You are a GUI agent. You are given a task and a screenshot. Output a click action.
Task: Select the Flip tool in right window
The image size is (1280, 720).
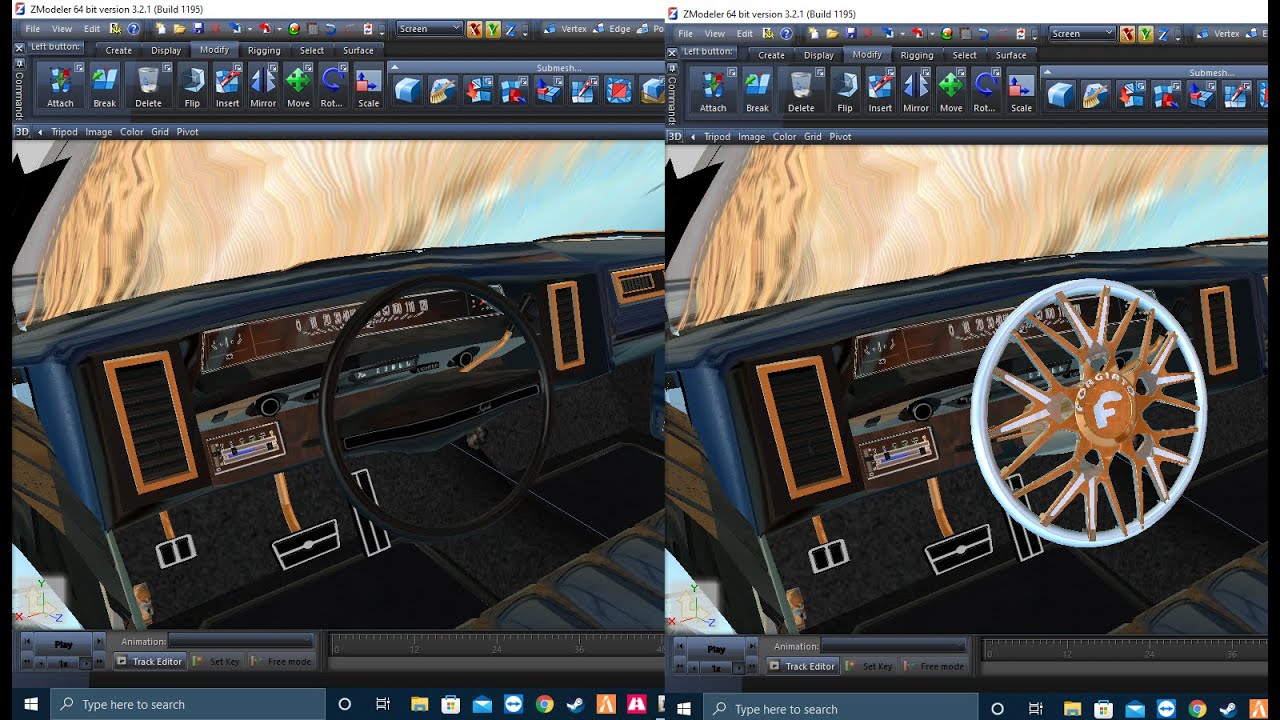point(845,91)
